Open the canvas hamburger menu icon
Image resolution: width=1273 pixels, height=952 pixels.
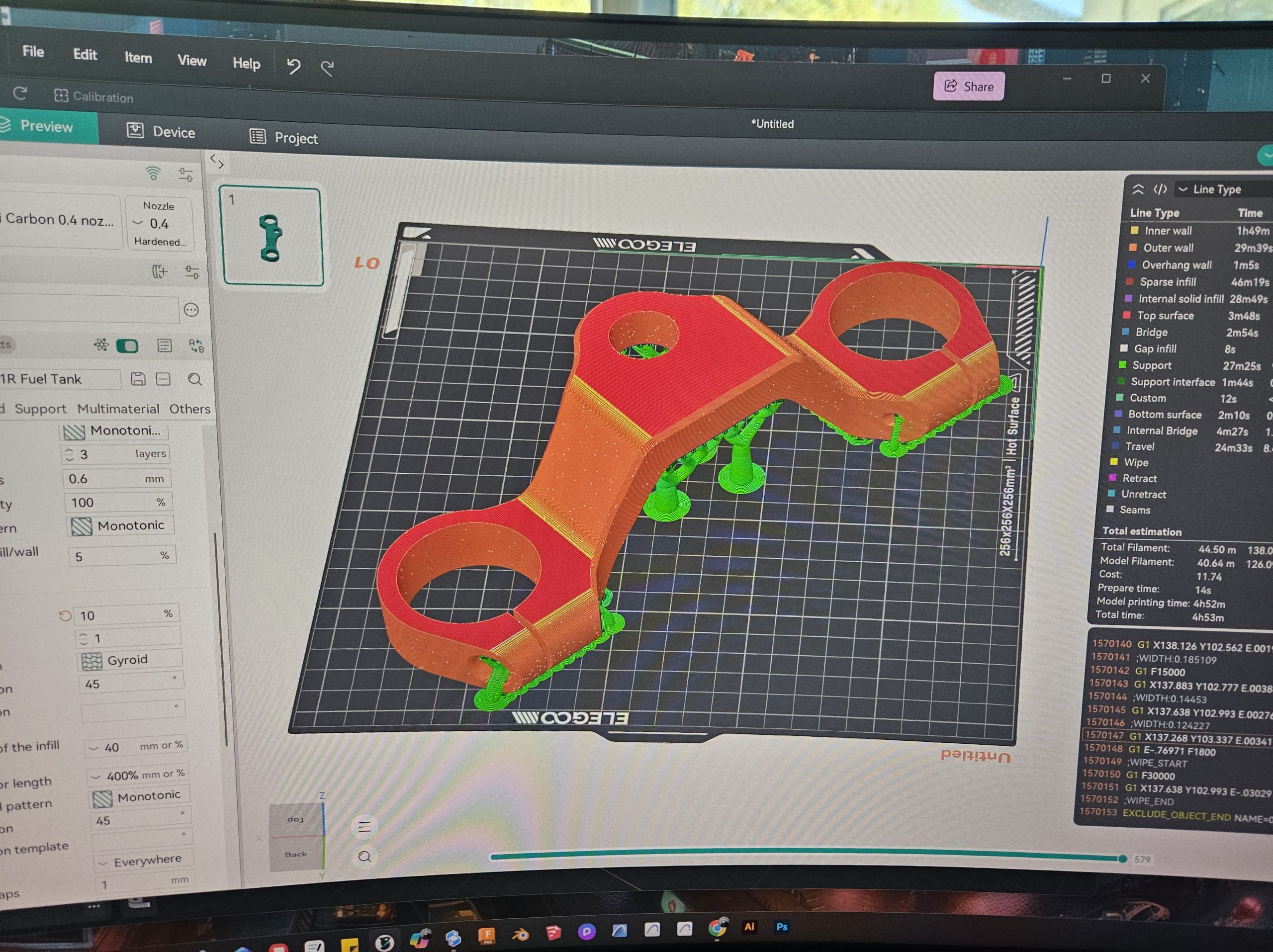pyautogui.click(x=364, y=827)
